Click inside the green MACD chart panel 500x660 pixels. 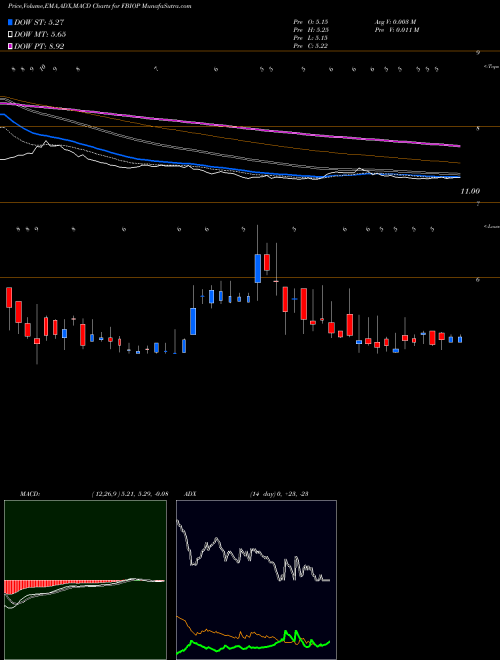coord(85,580)
